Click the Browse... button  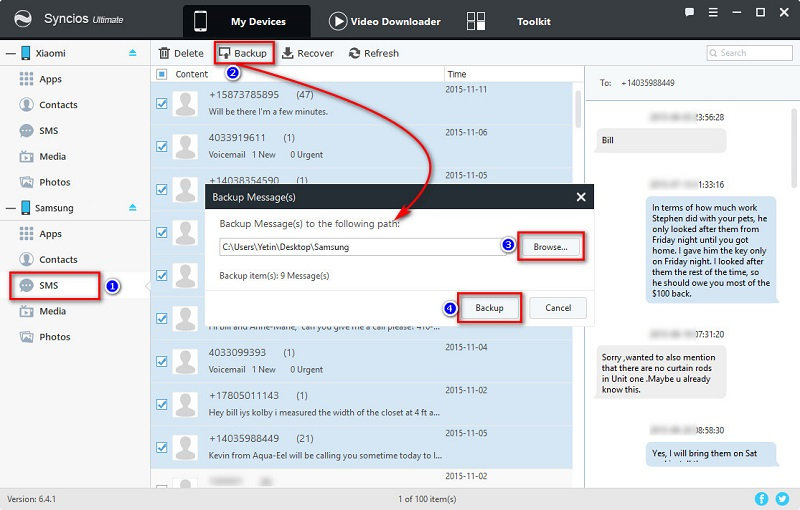point(550,247)
